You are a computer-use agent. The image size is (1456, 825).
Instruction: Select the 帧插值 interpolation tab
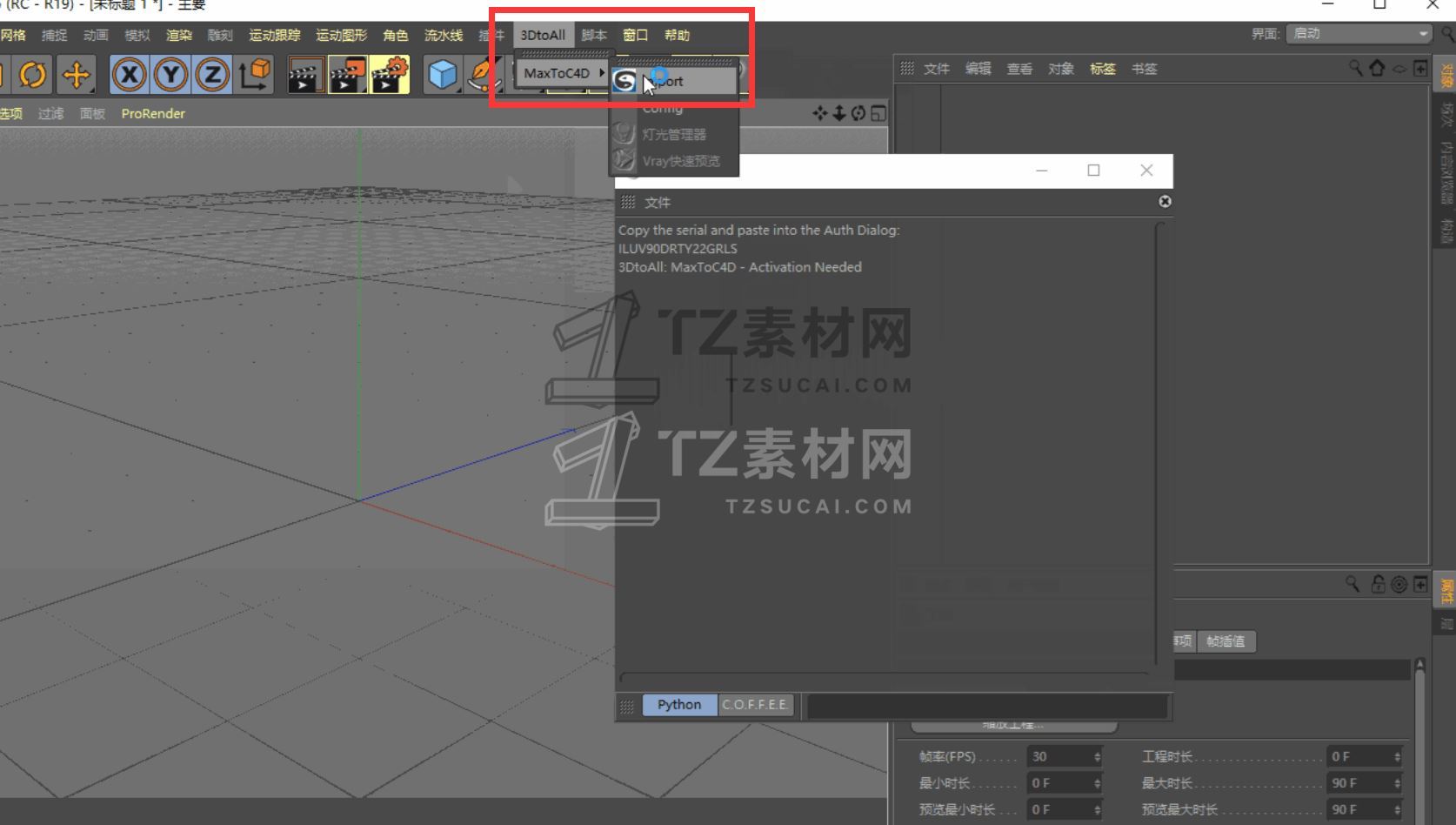coord(1226,641)
